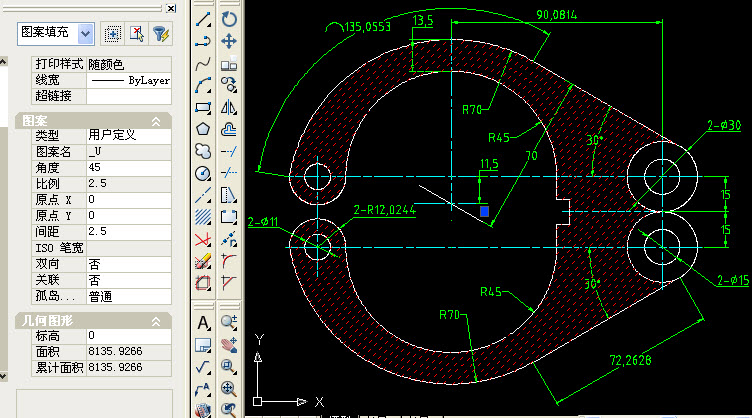752x418 pixels.
Task: Select the Spline curve tool
Action: (x=203, y=64)
